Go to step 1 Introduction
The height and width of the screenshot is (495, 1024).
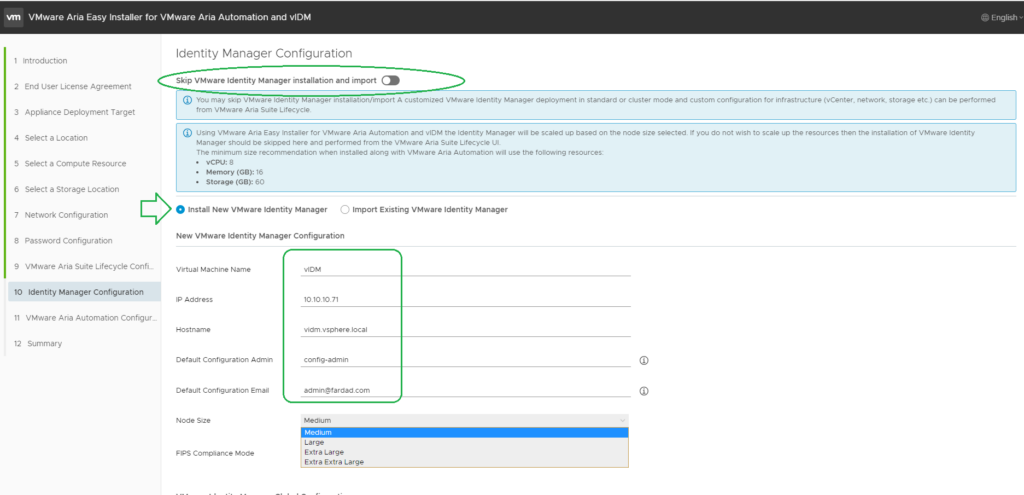click(x=40, y=61)
